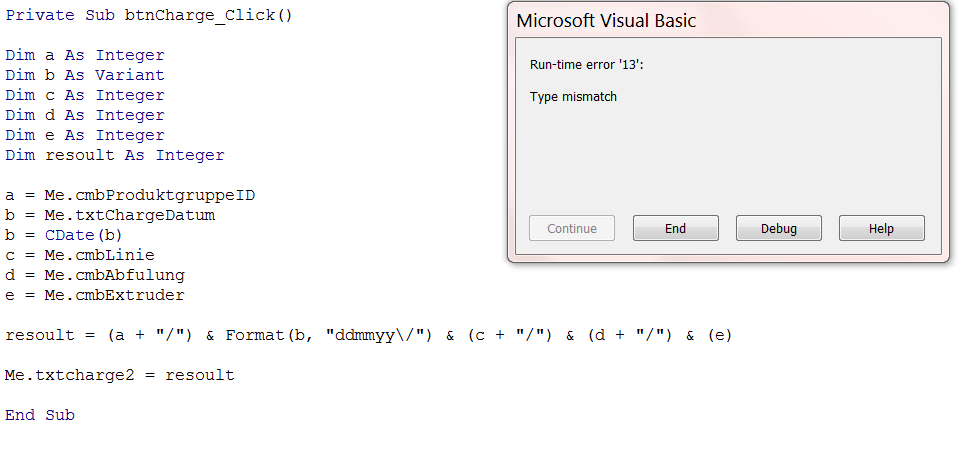Click the 'Dim b As Variant' line
971x464 pixels.
click(x=85, y=75)
